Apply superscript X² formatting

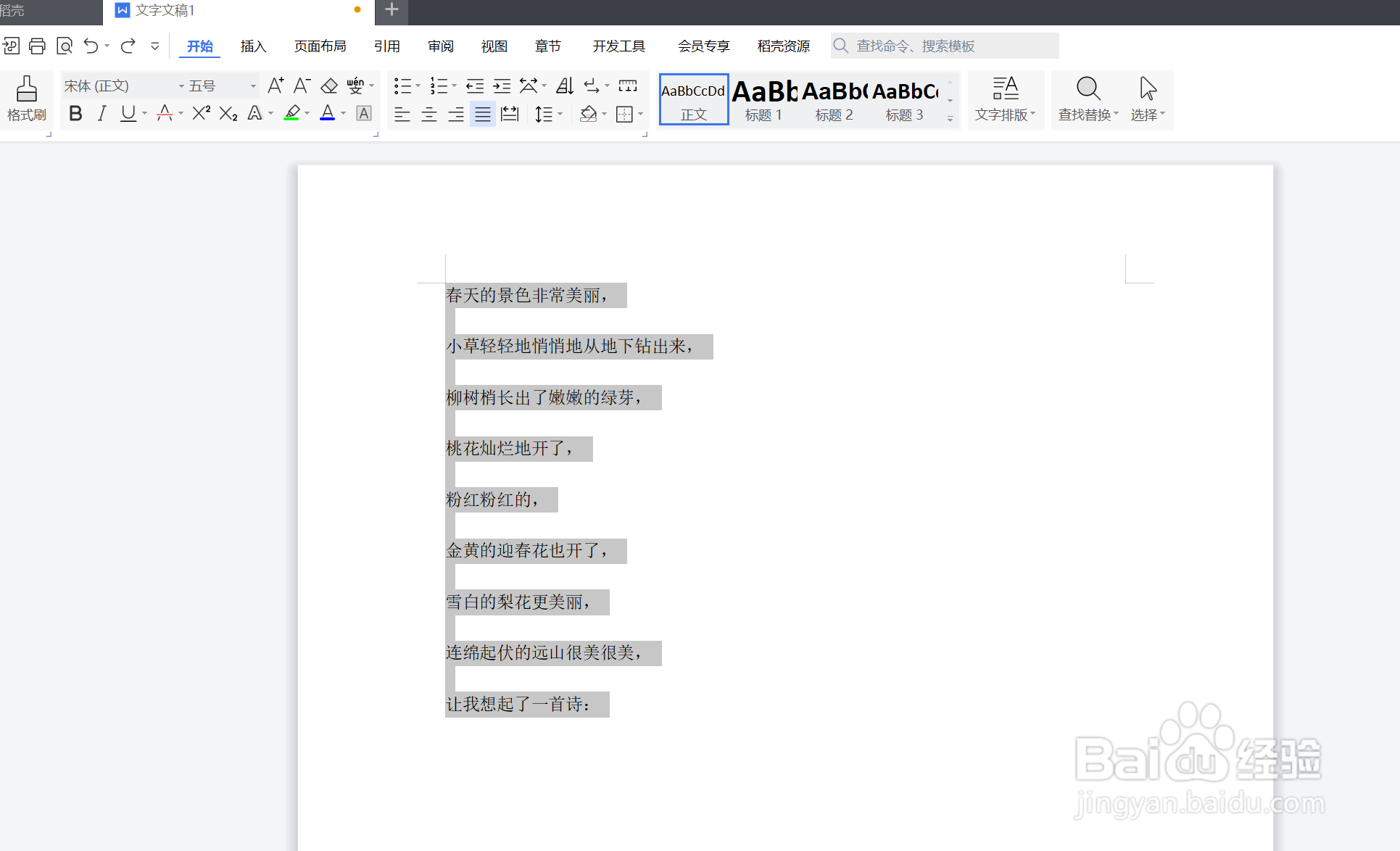pyautogui.click(x=201, y=113)
